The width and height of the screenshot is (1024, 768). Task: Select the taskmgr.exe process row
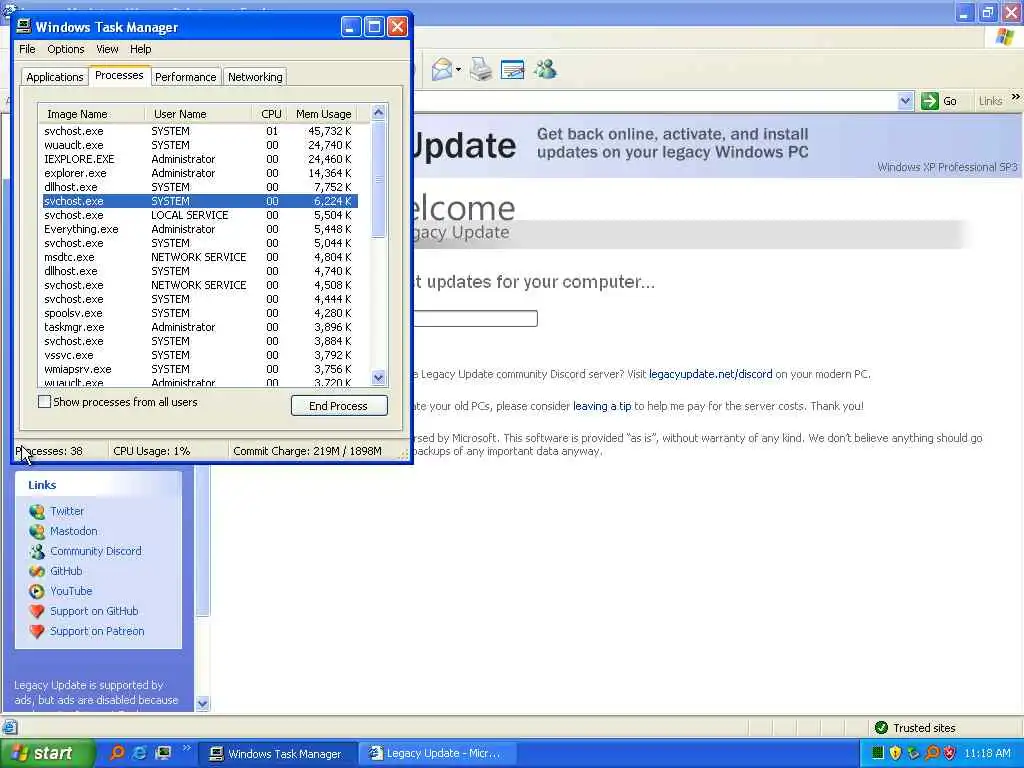(x=200, y=327)
